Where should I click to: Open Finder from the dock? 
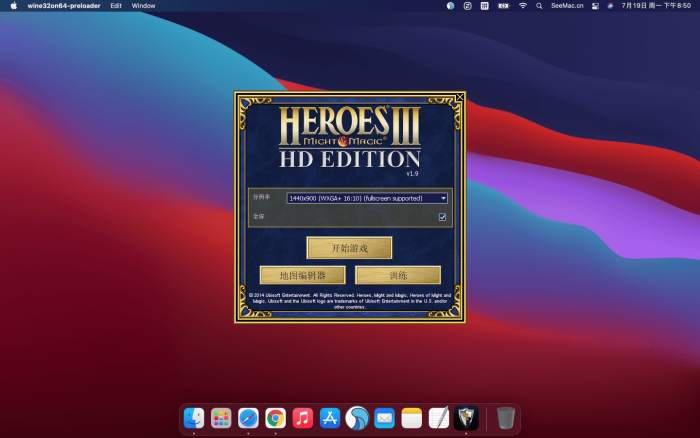click(195, 418)
